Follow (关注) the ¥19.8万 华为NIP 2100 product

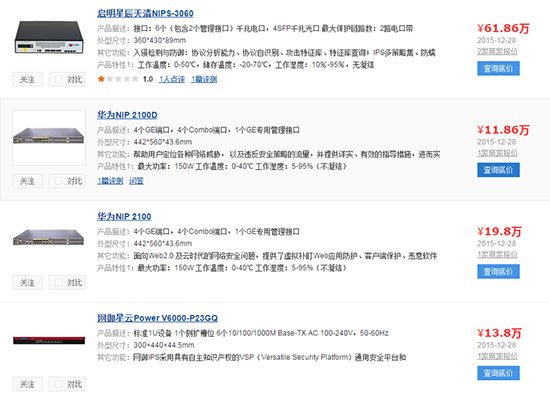click(x=28, y=282)
